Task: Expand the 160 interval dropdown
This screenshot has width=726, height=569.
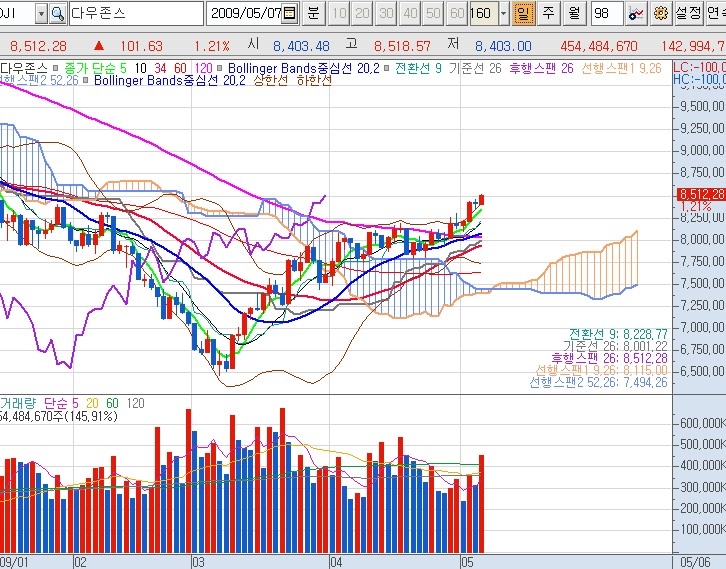Action: coord(501,14)
